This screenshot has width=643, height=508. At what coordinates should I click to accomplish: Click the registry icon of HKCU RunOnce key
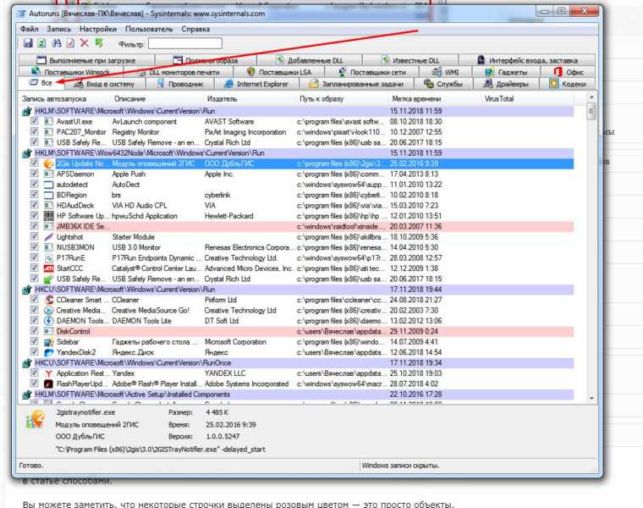point(27,363)
